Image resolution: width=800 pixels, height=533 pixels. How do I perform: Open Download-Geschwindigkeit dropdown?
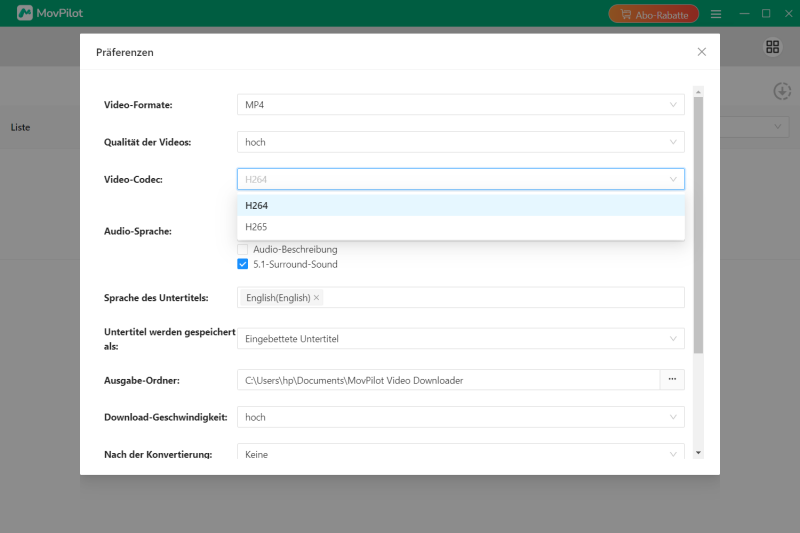(461, 417)
